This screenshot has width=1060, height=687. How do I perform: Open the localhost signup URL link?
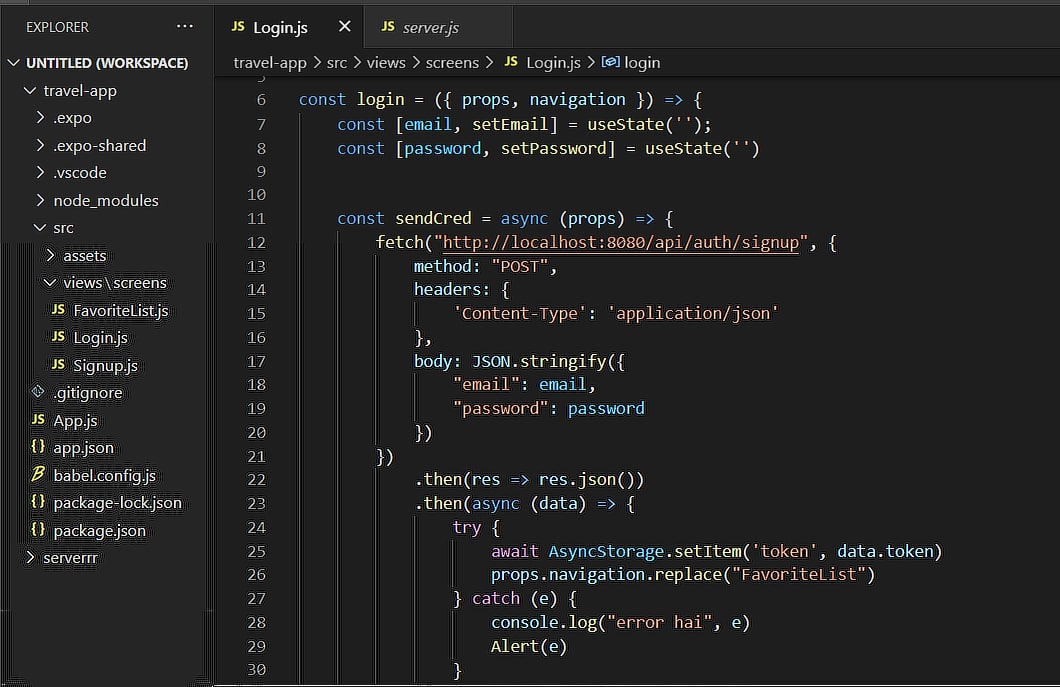(x=621, y=242)
